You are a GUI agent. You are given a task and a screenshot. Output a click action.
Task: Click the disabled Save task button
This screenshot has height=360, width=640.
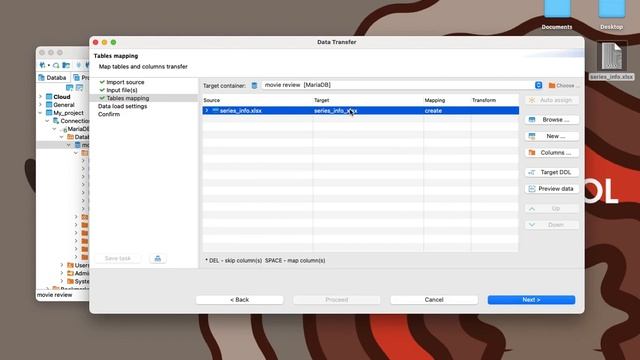[x=118, y=258]
